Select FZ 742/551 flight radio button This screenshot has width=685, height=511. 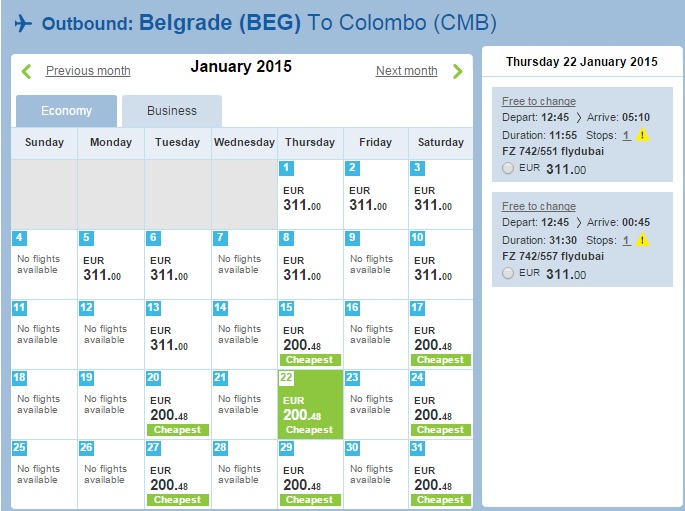tap(508, 169)
